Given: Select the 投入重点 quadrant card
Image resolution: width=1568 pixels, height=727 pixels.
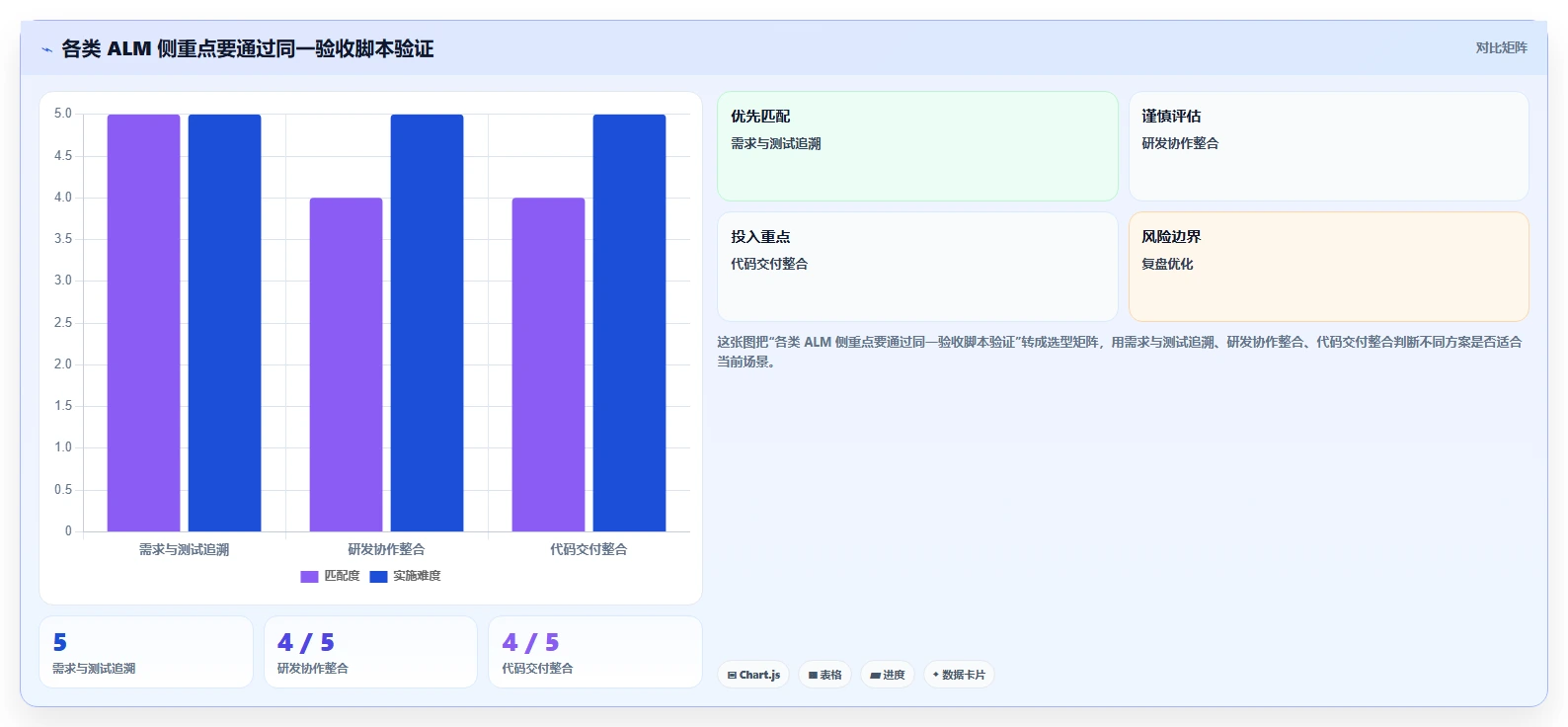Looking at the screenshot, I should tap(917, 267).
